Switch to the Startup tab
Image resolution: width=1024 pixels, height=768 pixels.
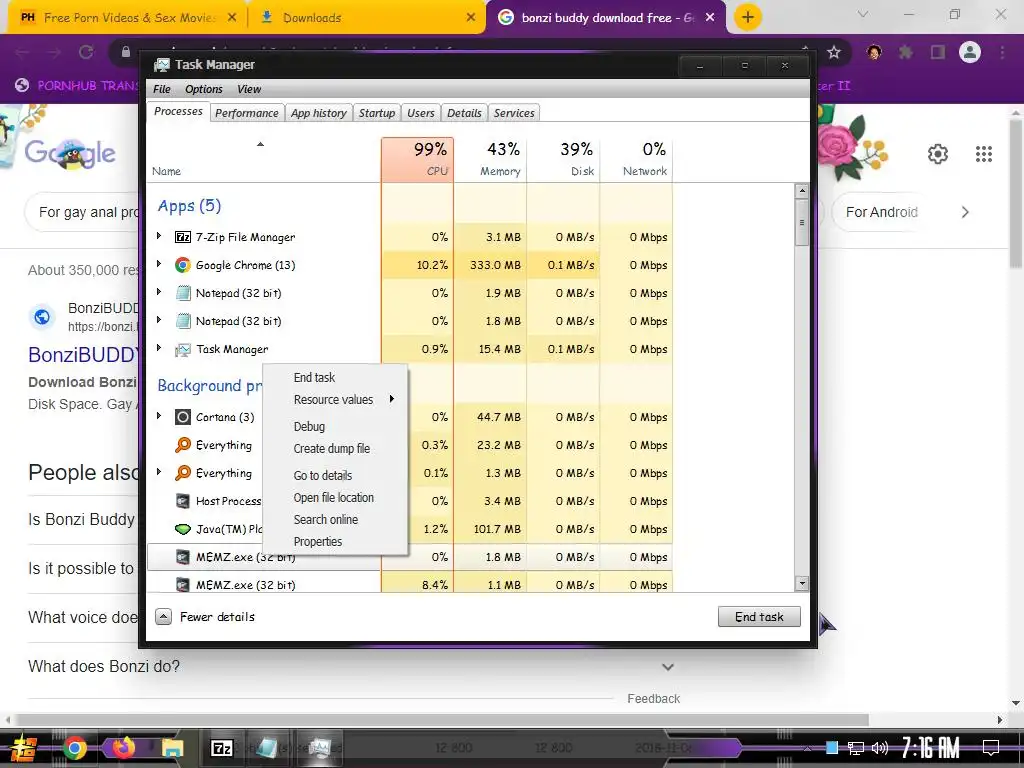[x=377, y=113]
